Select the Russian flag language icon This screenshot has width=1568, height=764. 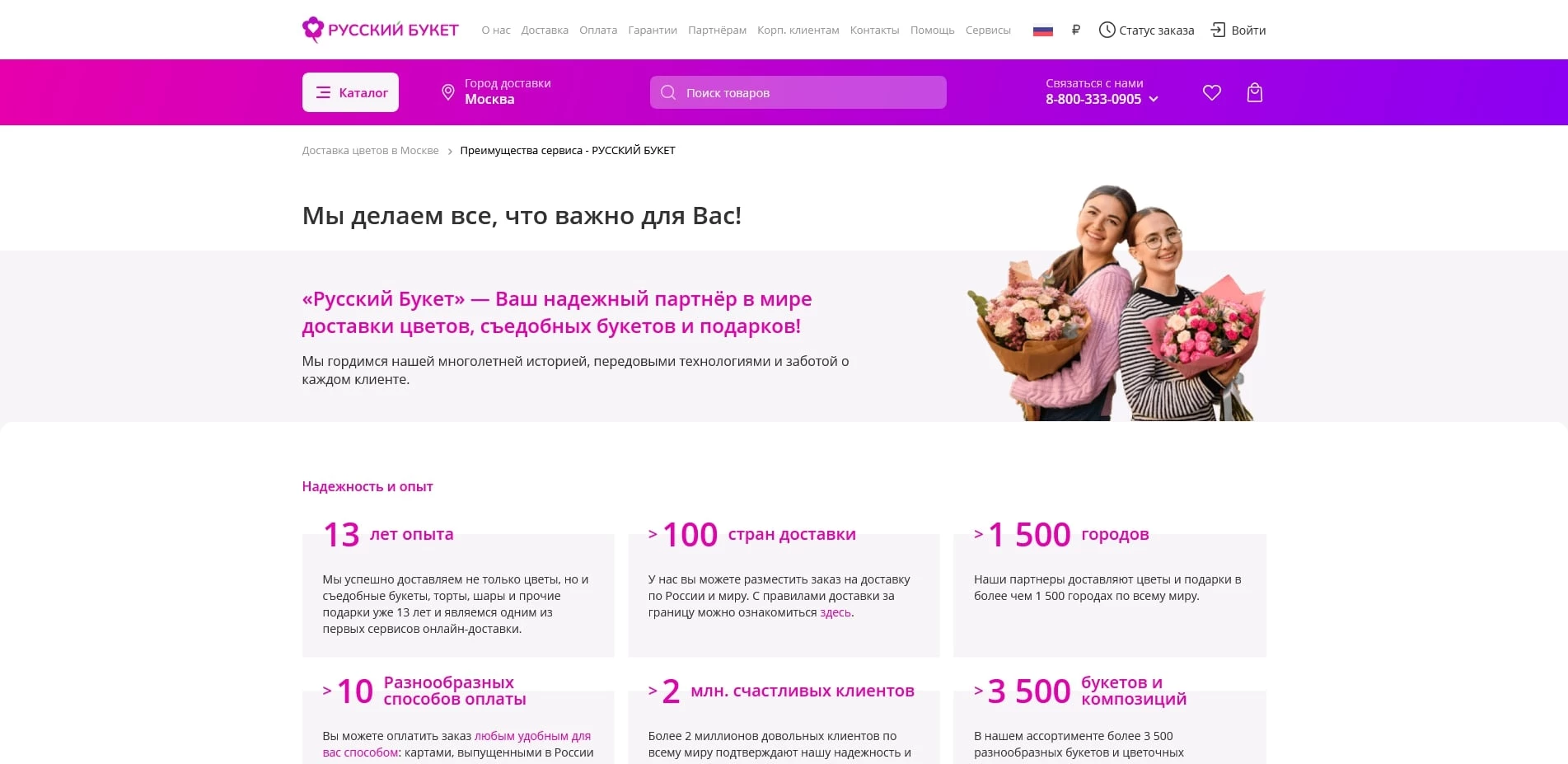(x=1043, y=30)
